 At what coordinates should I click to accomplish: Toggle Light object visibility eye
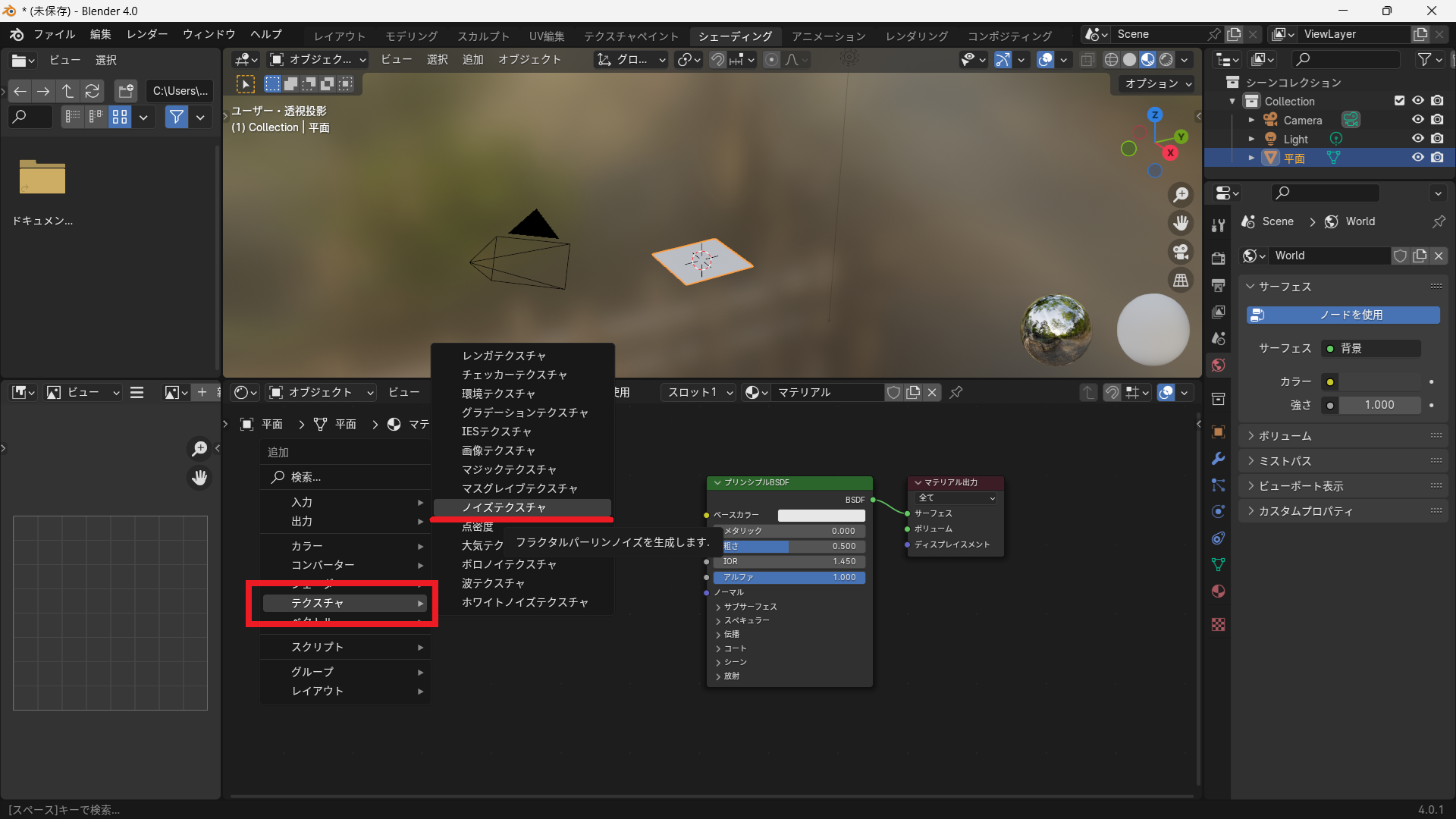click(1417, 139)
